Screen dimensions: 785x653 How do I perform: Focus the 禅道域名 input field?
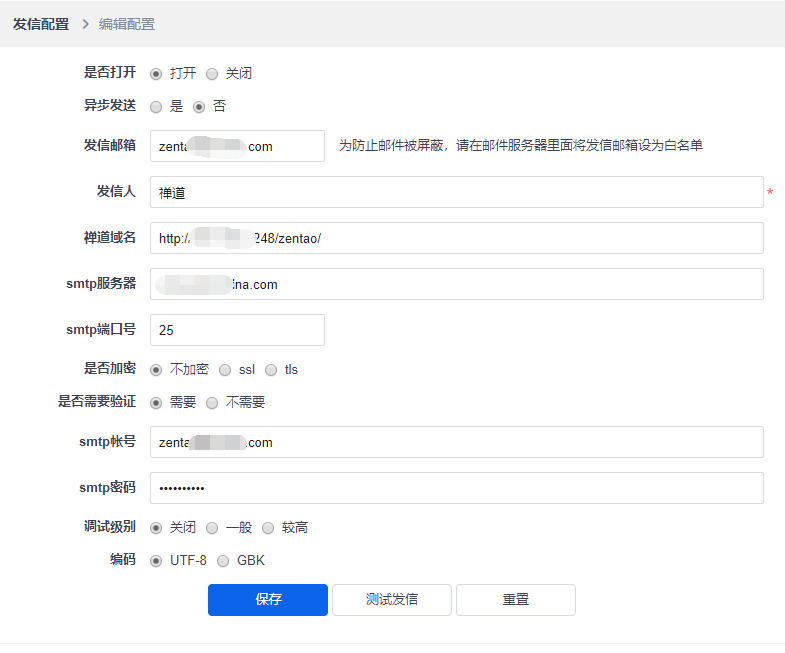coord(456,238)
